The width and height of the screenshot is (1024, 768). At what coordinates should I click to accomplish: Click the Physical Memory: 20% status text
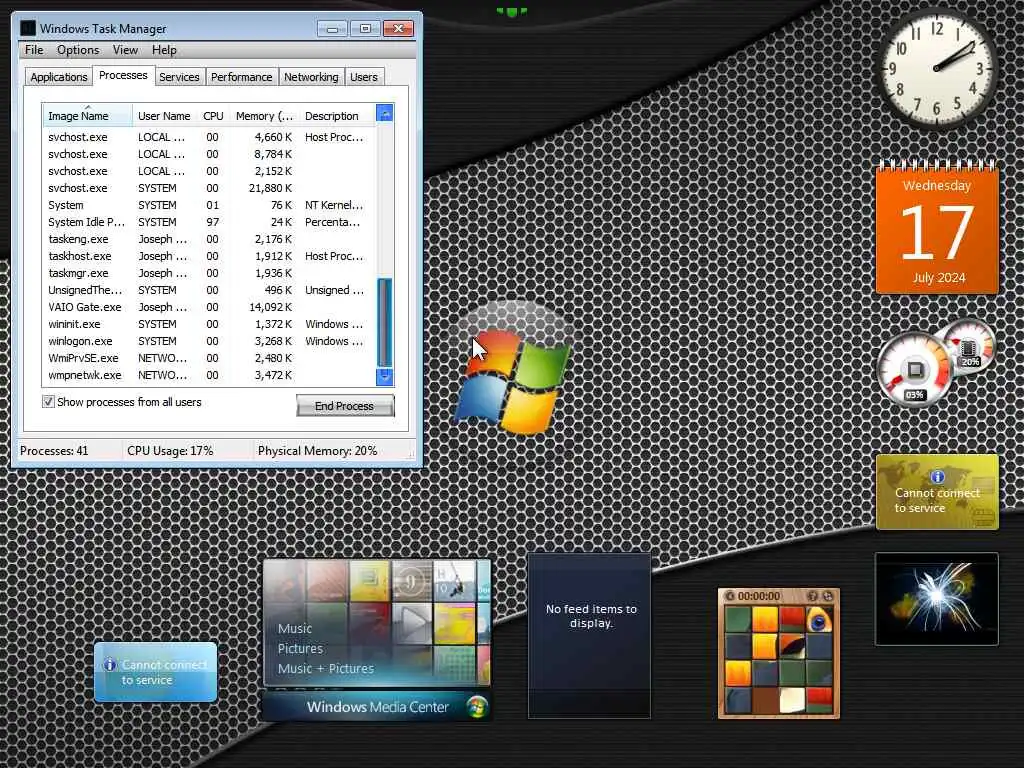click(317, 451)
